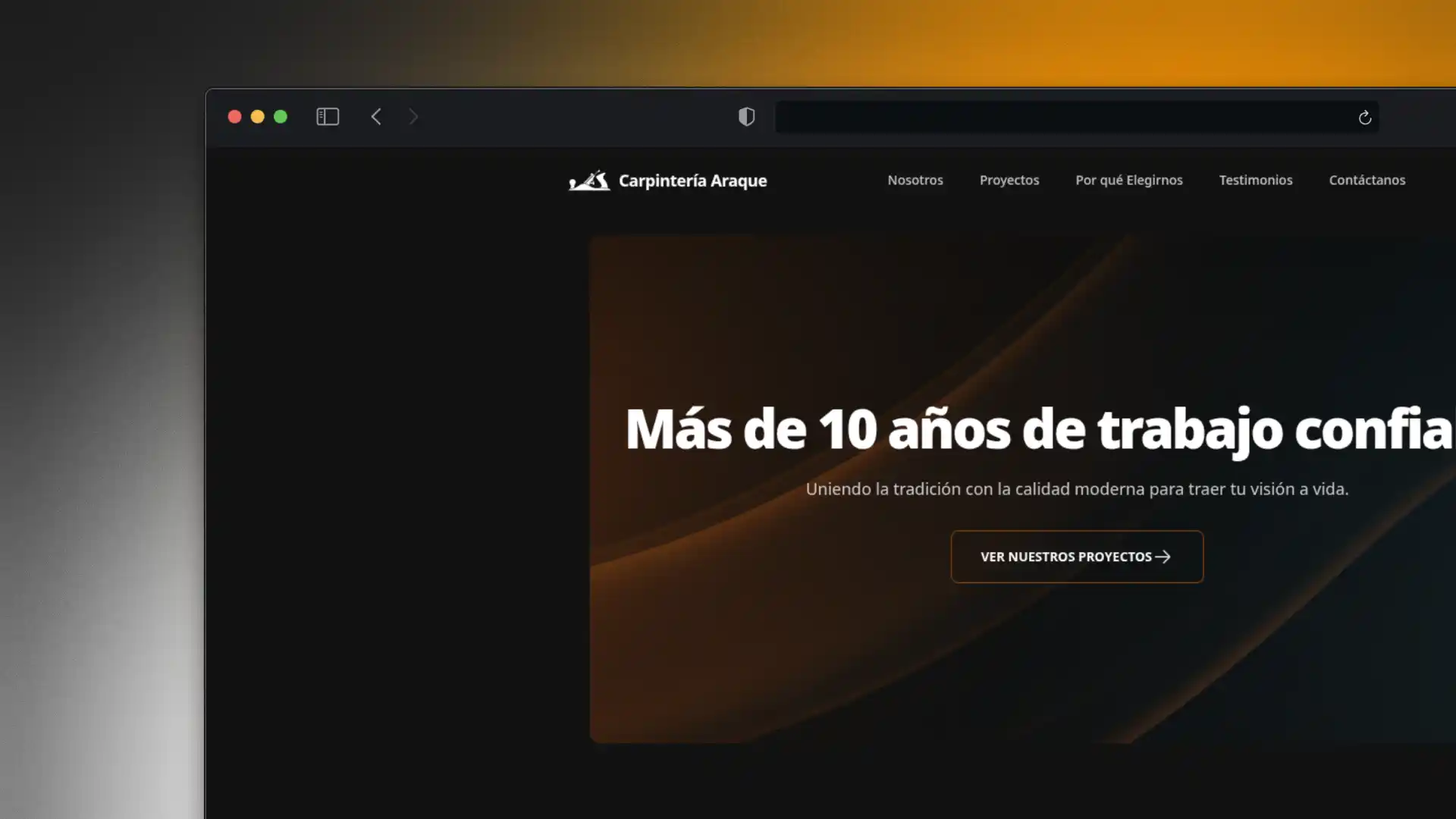The height and width of the screenshot is (819, 1456).
Task: Minimize the window with the yellow button
Action: pos(258,117)
